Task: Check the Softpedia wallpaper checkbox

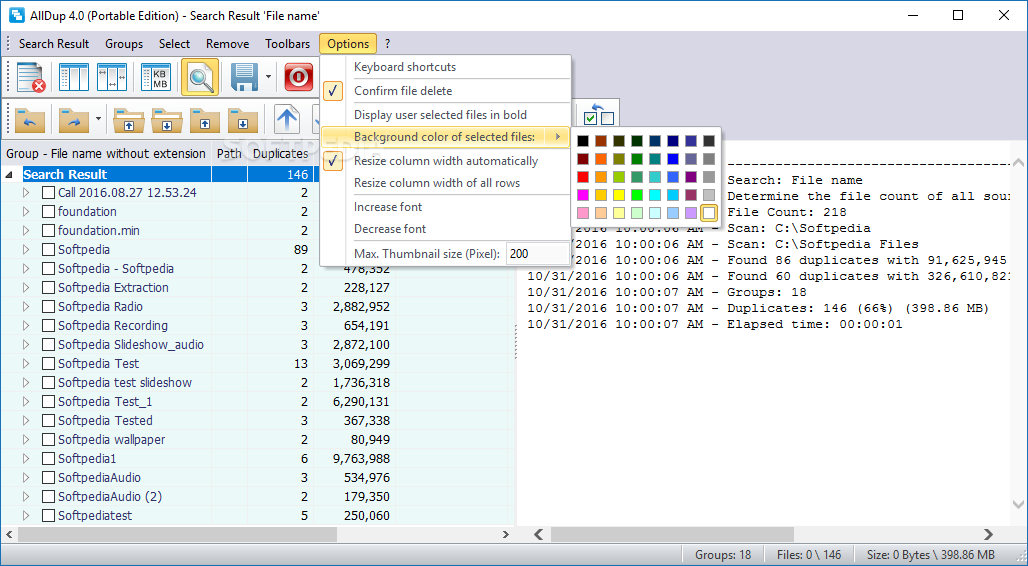Action: (x=48, y=440)
